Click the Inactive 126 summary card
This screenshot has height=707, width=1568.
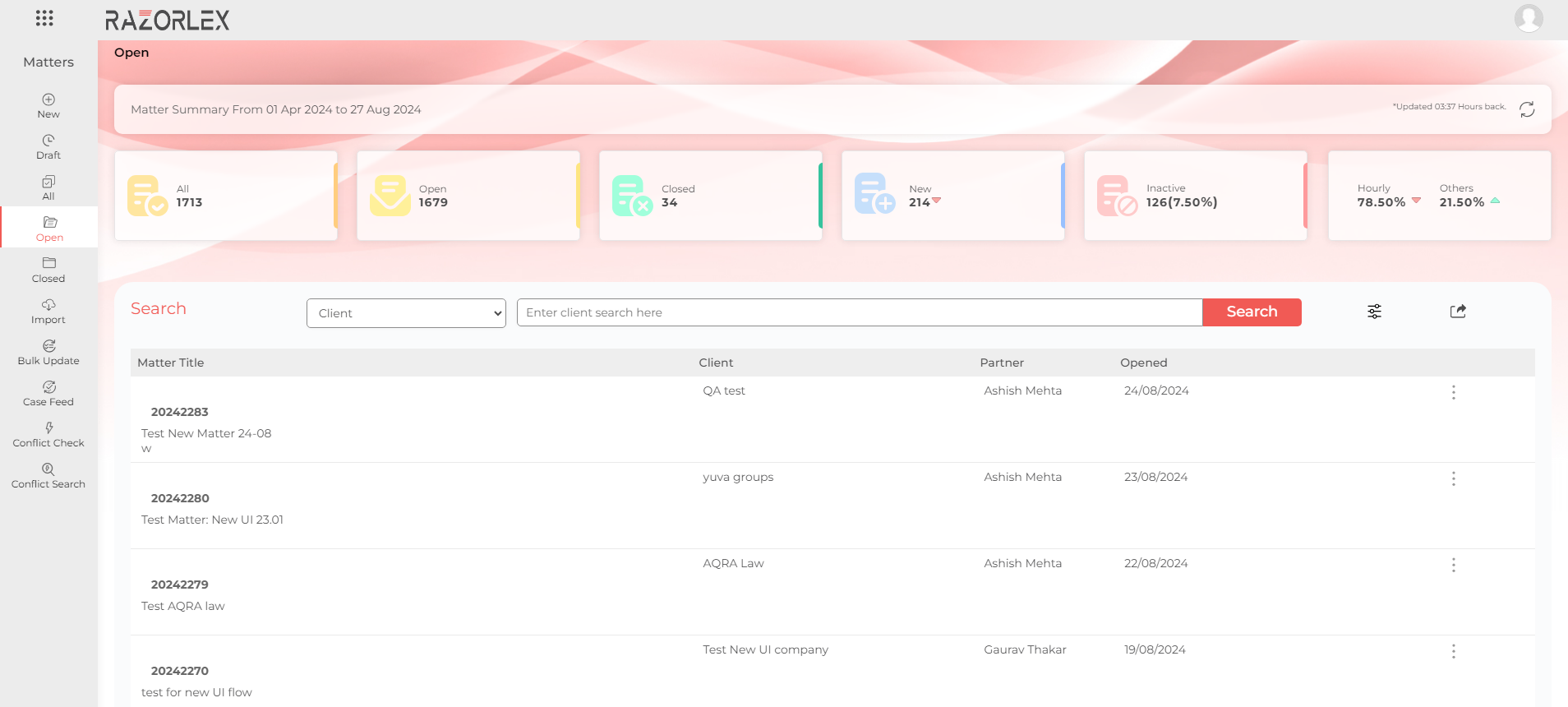1196,196
